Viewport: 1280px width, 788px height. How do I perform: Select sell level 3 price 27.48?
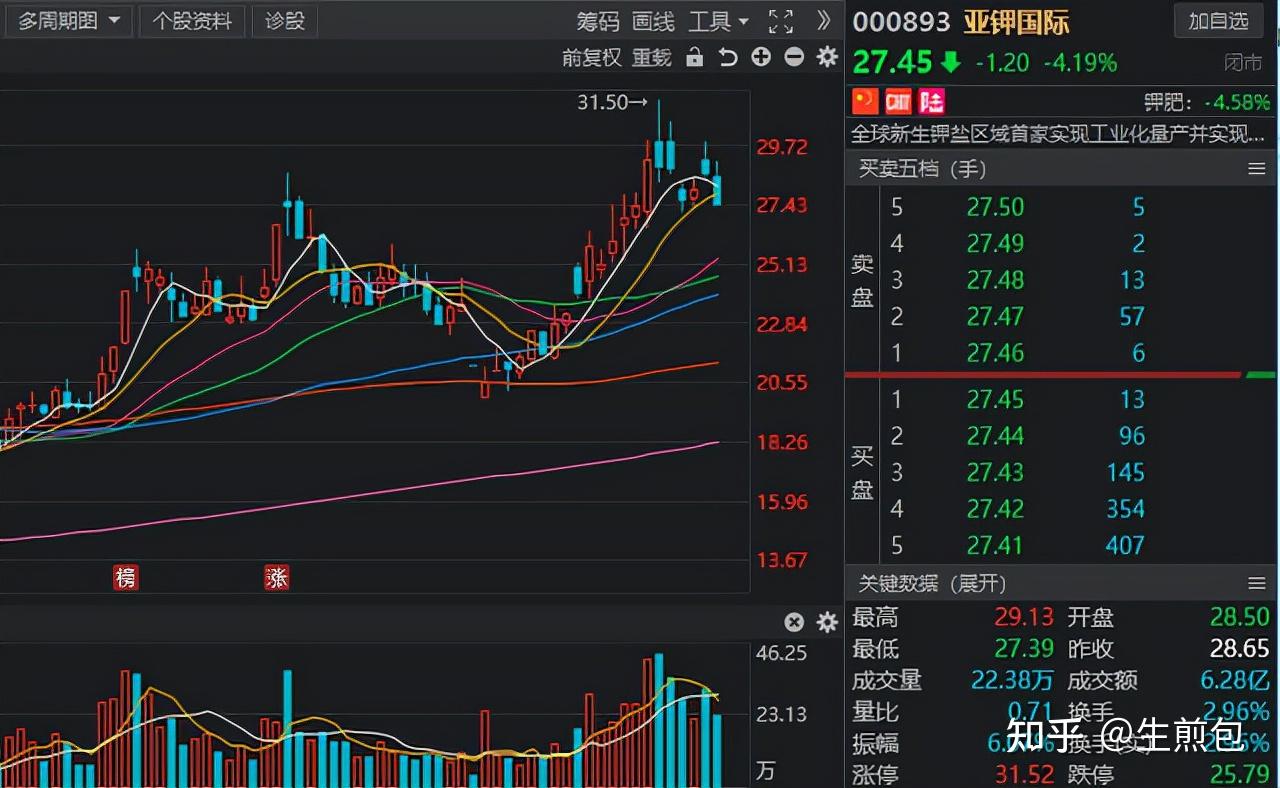click(995, 280)
